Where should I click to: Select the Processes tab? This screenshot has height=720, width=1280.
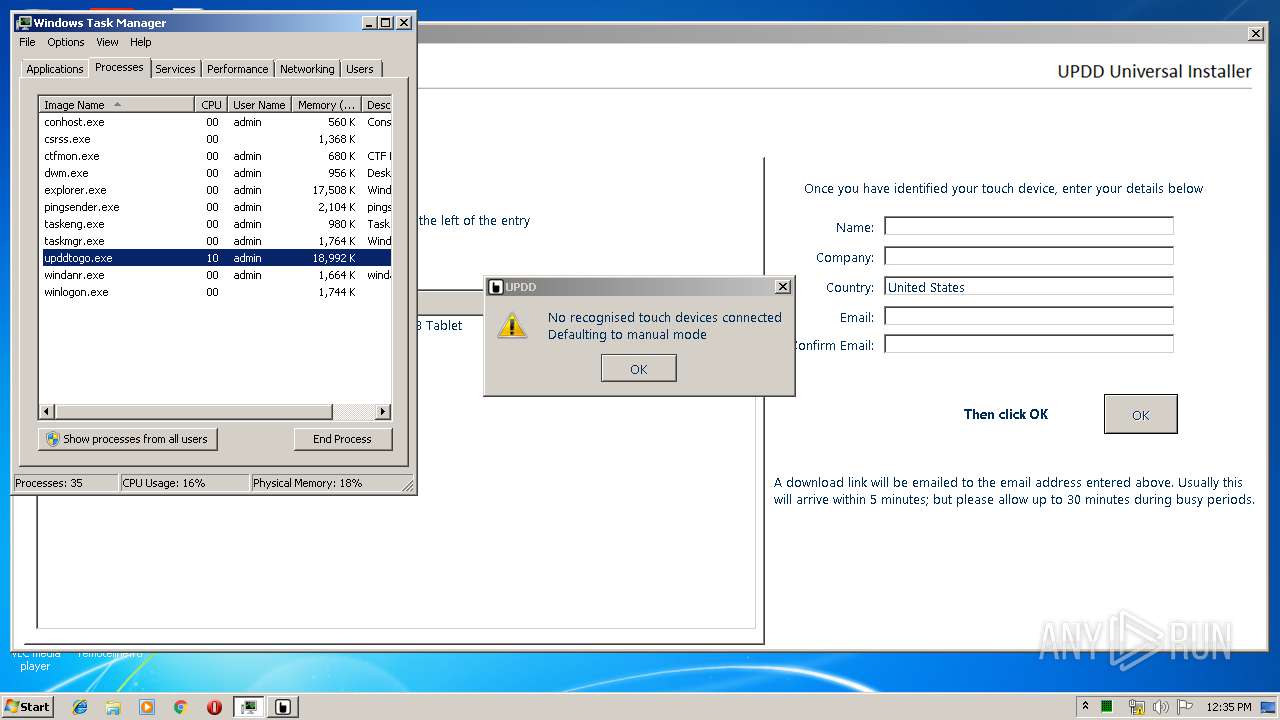click(119, 67)
